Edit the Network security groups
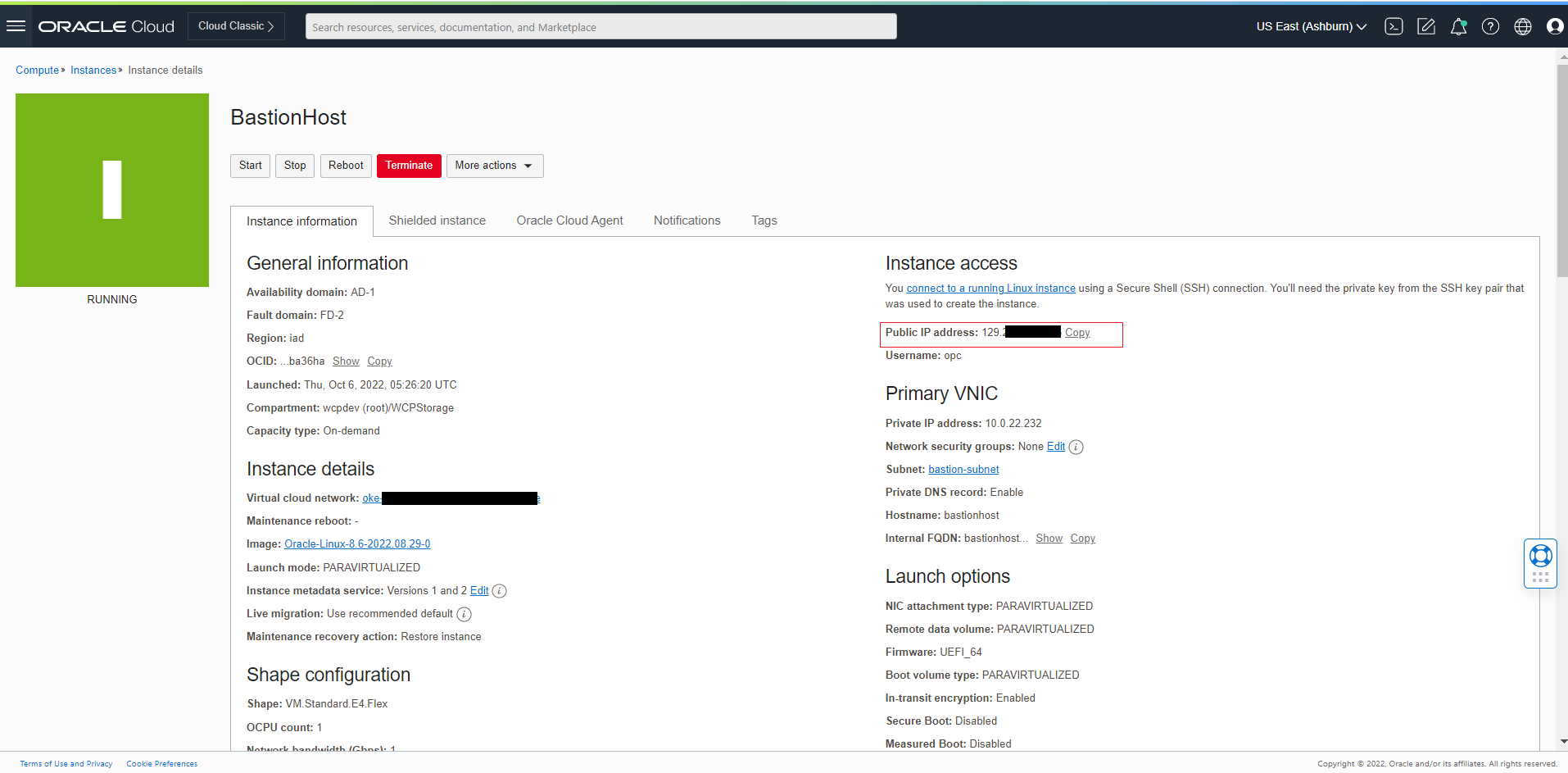 coord(1056,447)
